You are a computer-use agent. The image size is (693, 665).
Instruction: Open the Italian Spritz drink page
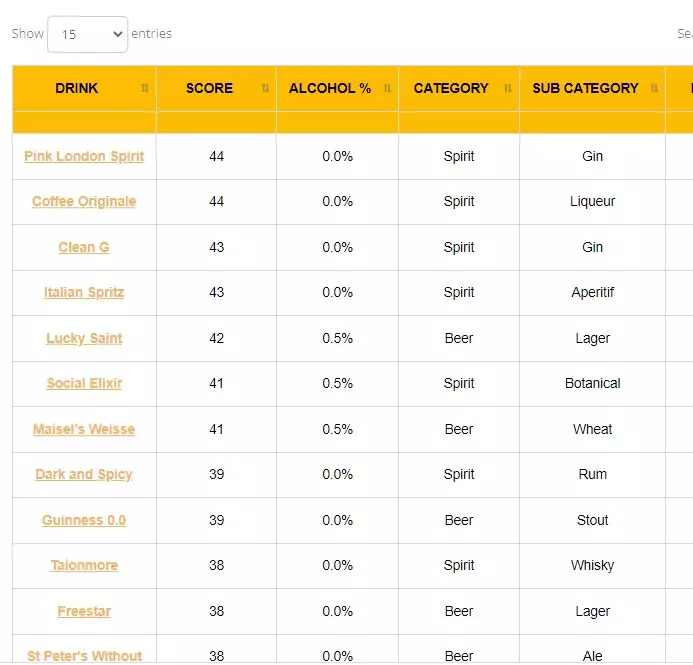pyautogui.click(x=84, y=293)
